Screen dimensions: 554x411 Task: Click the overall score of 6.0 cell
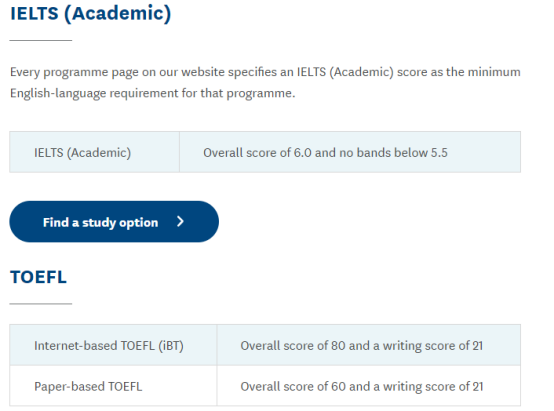[350, 152]
